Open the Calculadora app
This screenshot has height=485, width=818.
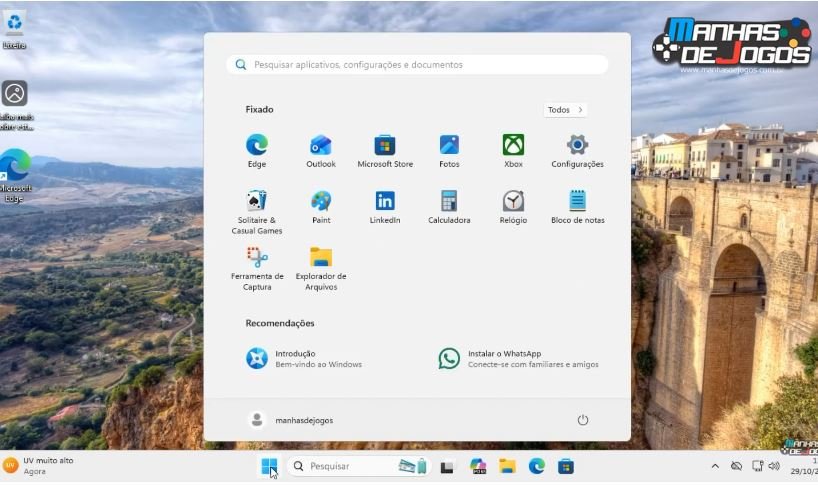click(449, 202)
